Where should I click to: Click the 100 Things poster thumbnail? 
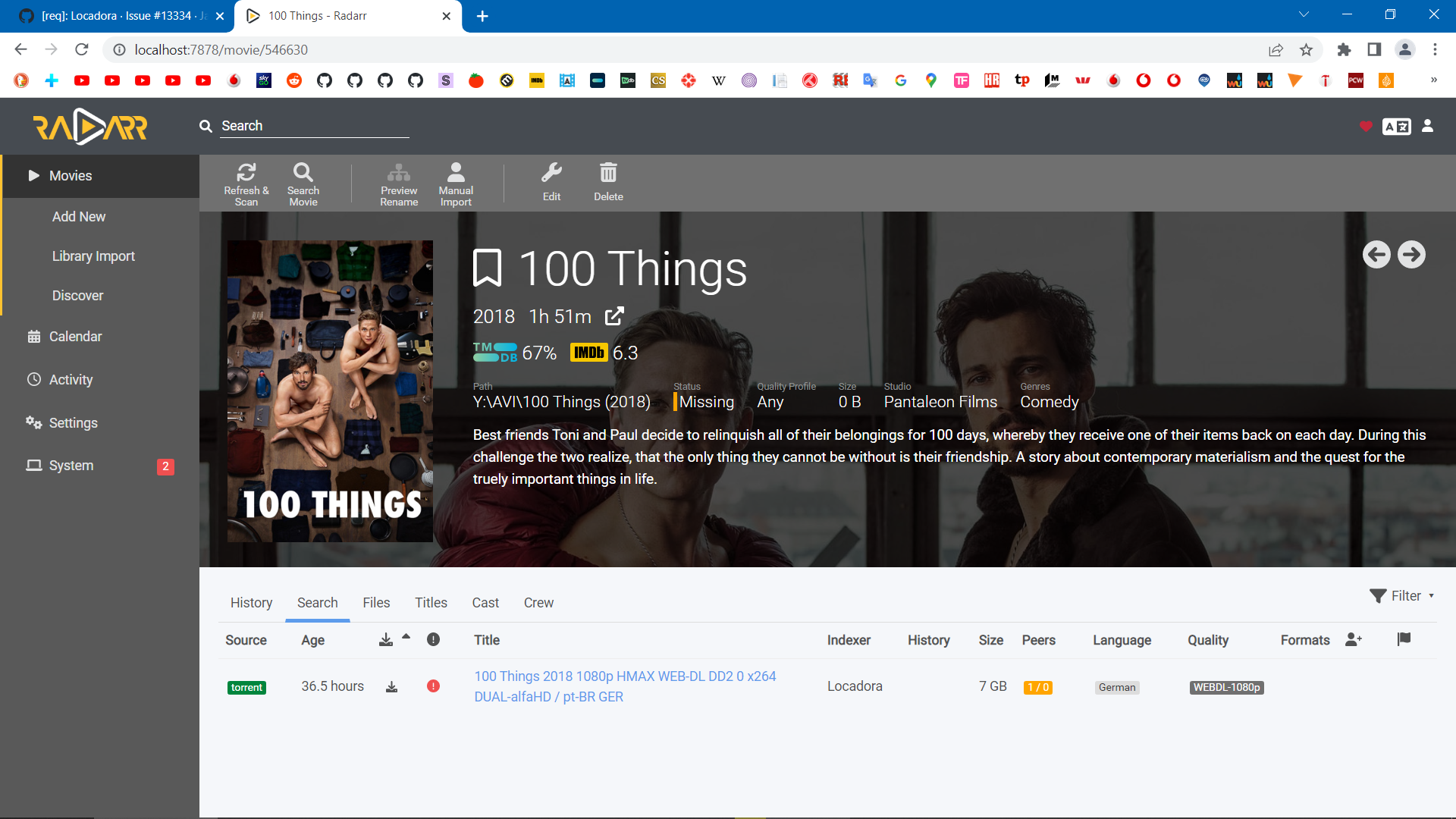[330, 391]
